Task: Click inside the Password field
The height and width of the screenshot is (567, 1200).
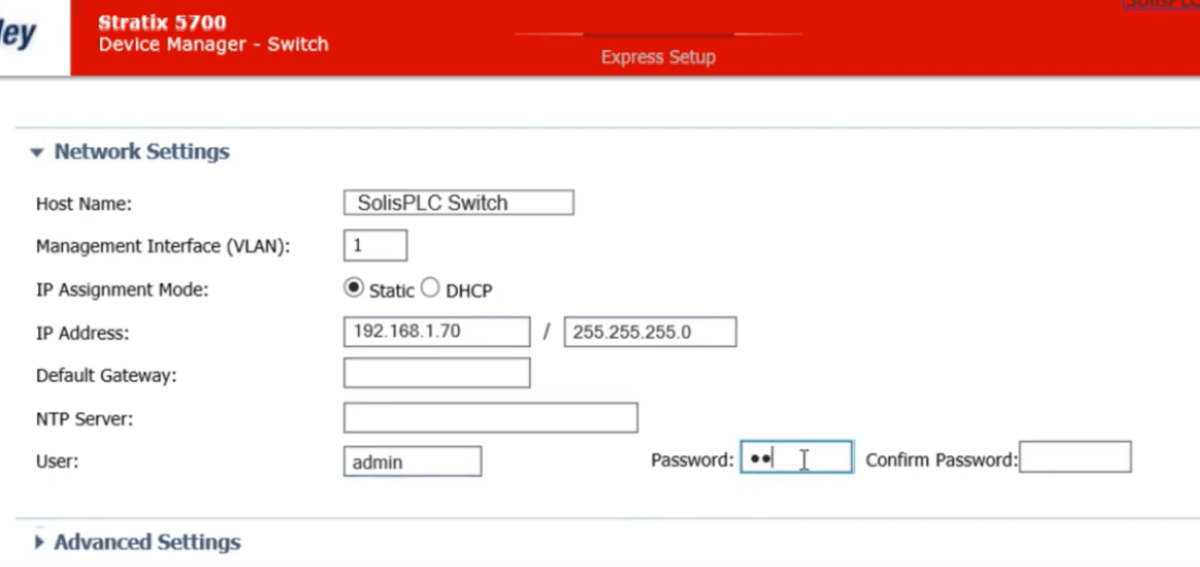Action: coord(796,457)
